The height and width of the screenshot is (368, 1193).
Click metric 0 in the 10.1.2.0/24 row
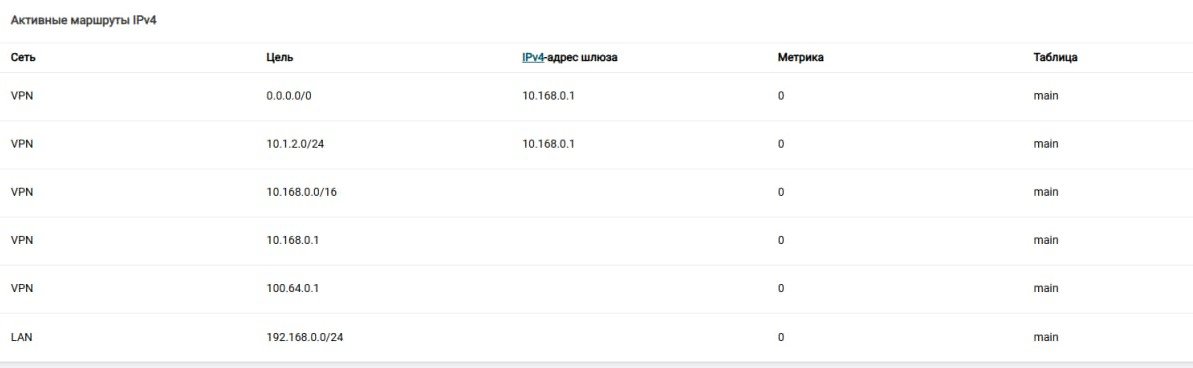point(781,144)
